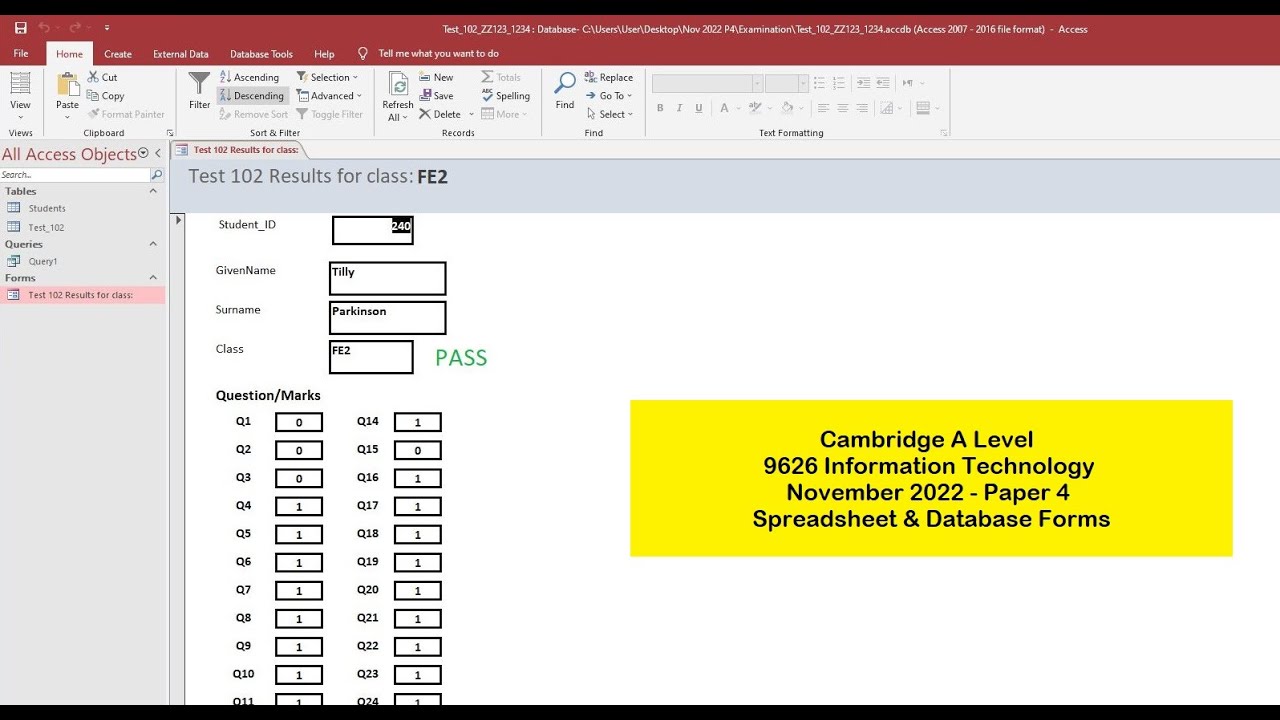Align text left in Text Formatting
The image size is (1280, 720).
(823, 108)
